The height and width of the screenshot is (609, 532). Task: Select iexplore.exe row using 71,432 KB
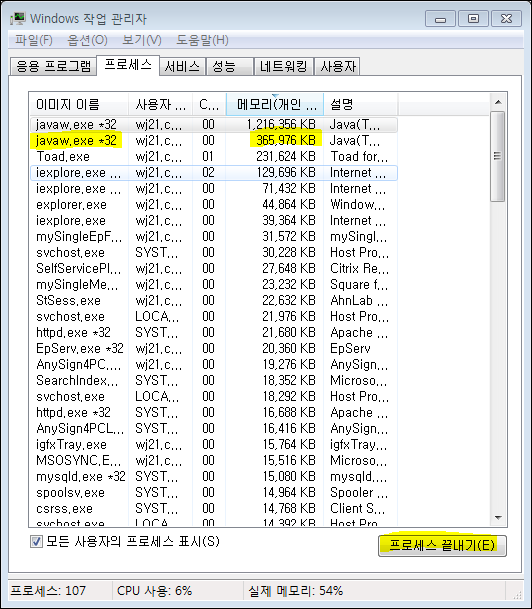pos(214,188)
